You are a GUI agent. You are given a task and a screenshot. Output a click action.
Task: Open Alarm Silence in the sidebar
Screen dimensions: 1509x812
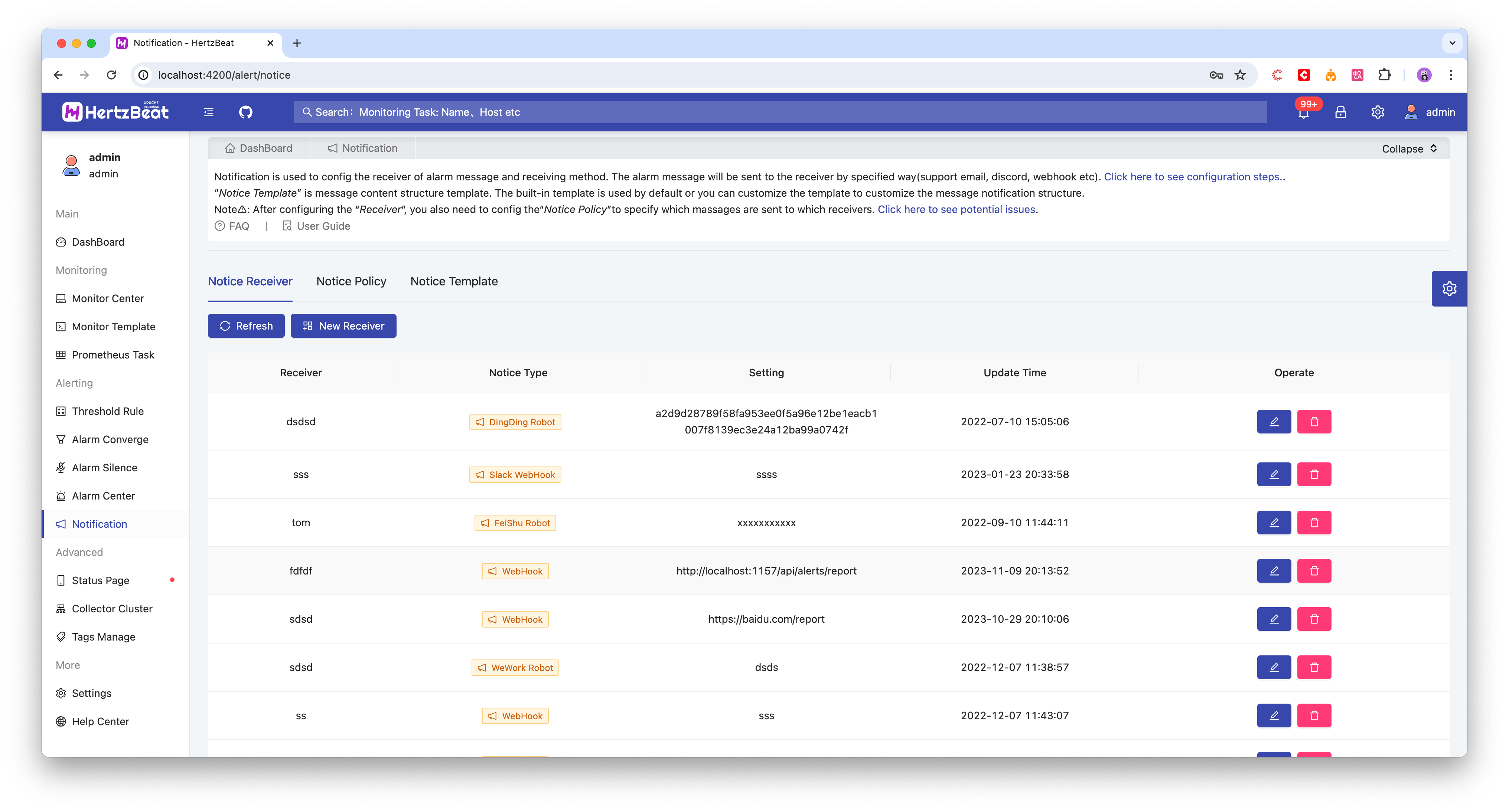pyautogui.click(x=104, y=468)
